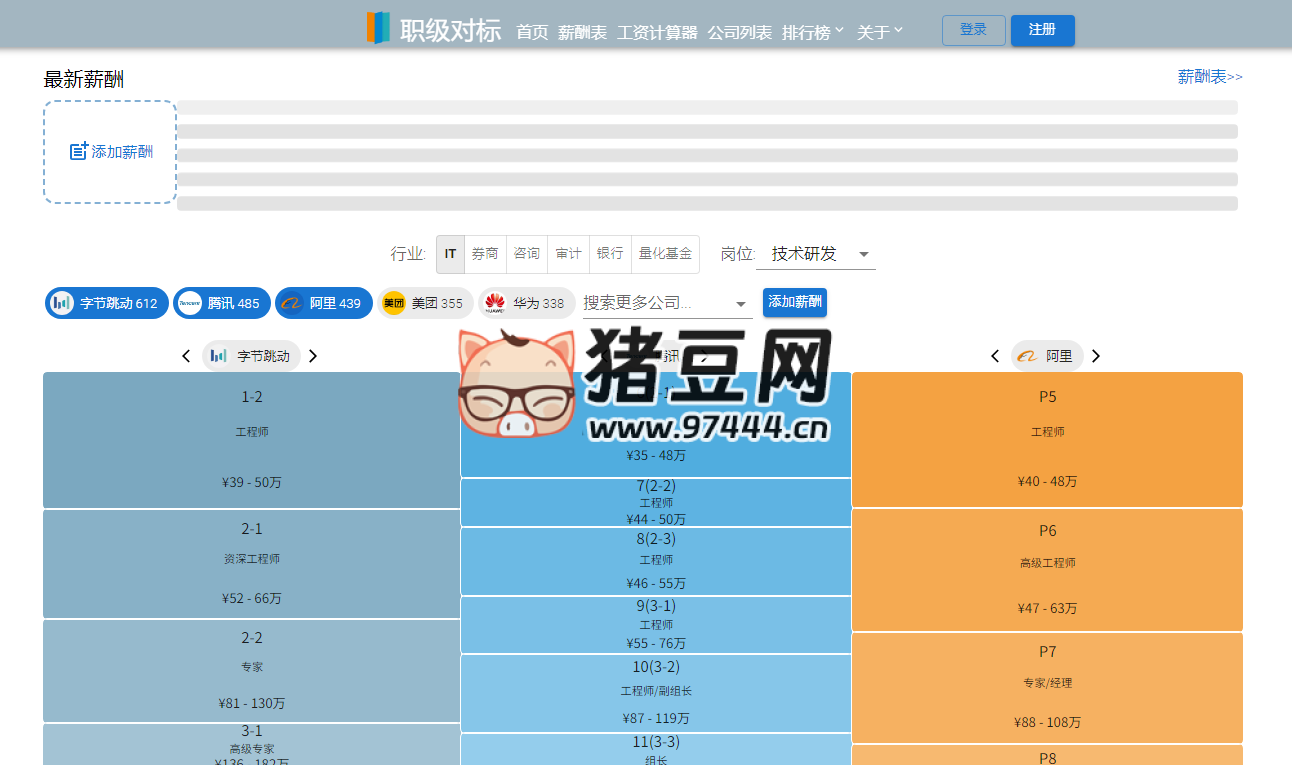Image resolution: width=1292 pixels, height=765 pixels.
Task: Click the 添加薪酬 icon inside the dashed box
Action: 79,149
